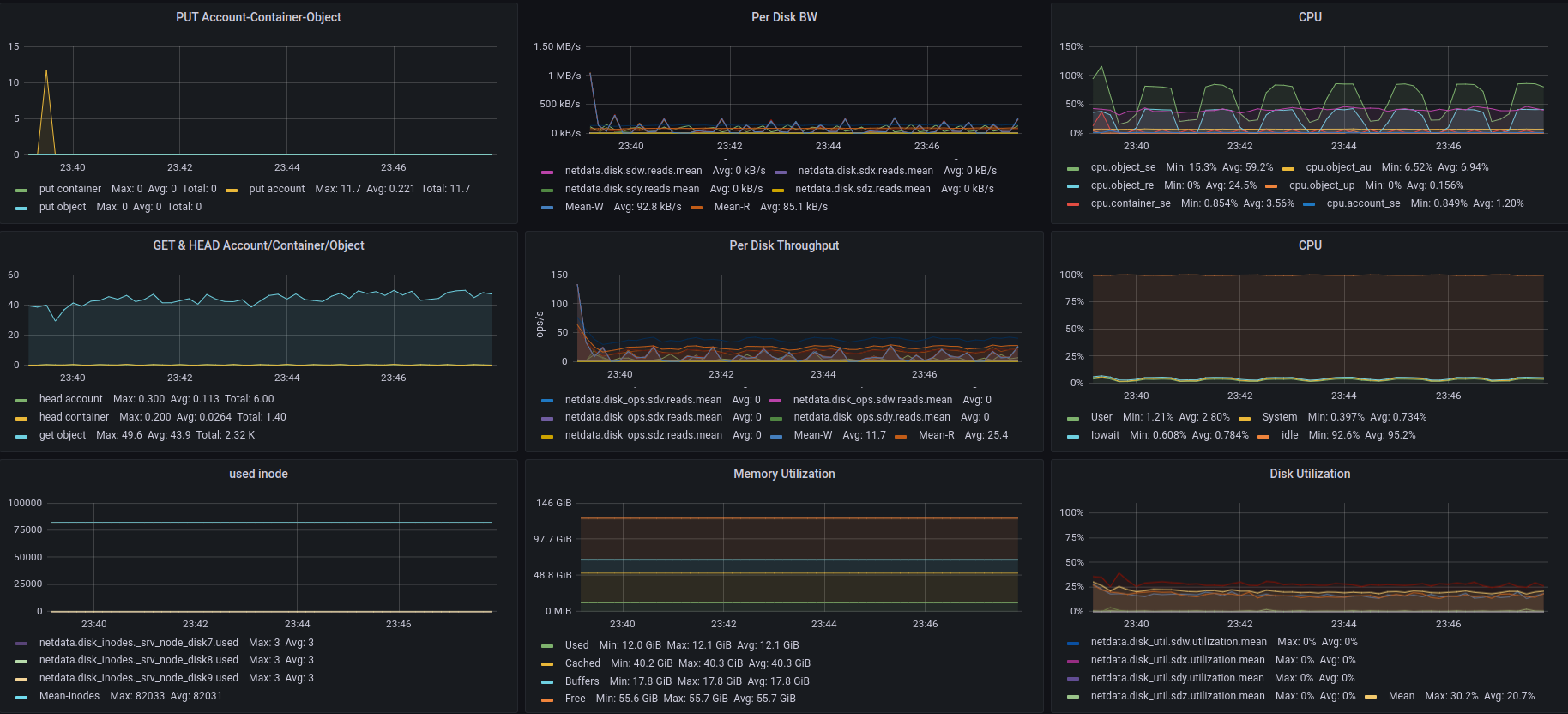Open the PUT Account-Container-Object panel title menu
This screenshot has height=714, width=1568.
point(258,17)
